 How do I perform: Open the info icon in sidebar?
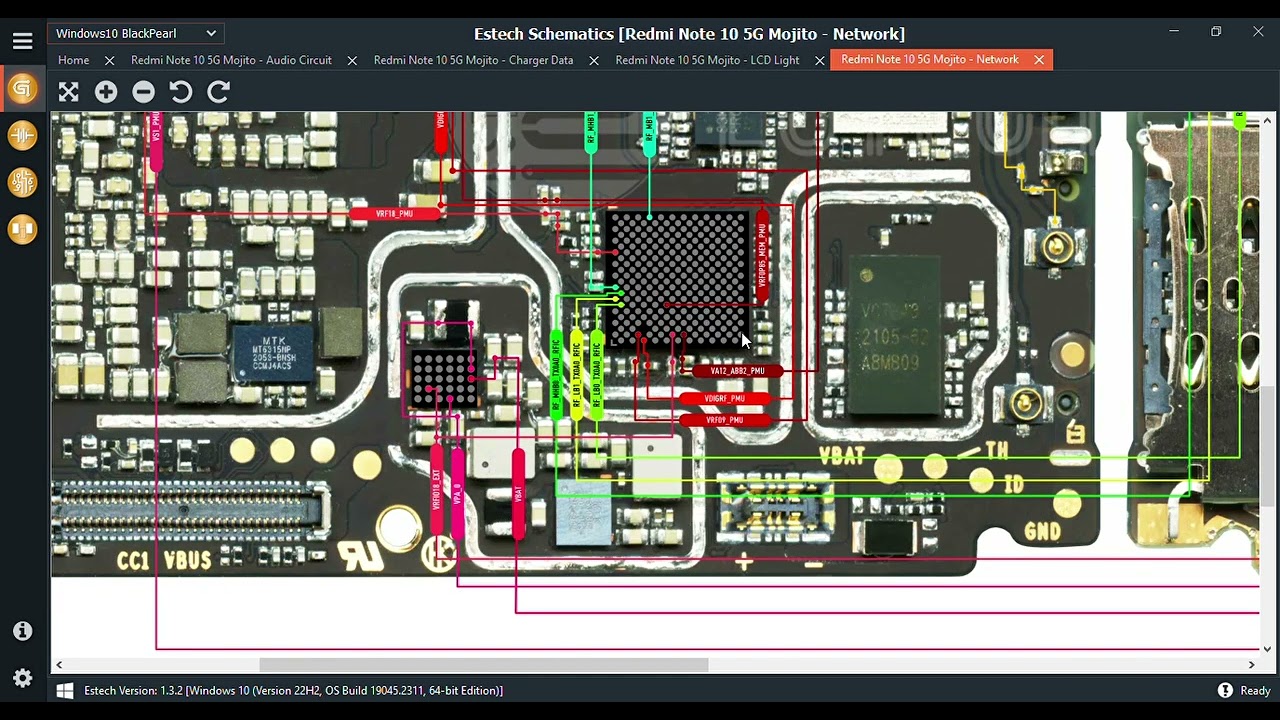point(22,631)
